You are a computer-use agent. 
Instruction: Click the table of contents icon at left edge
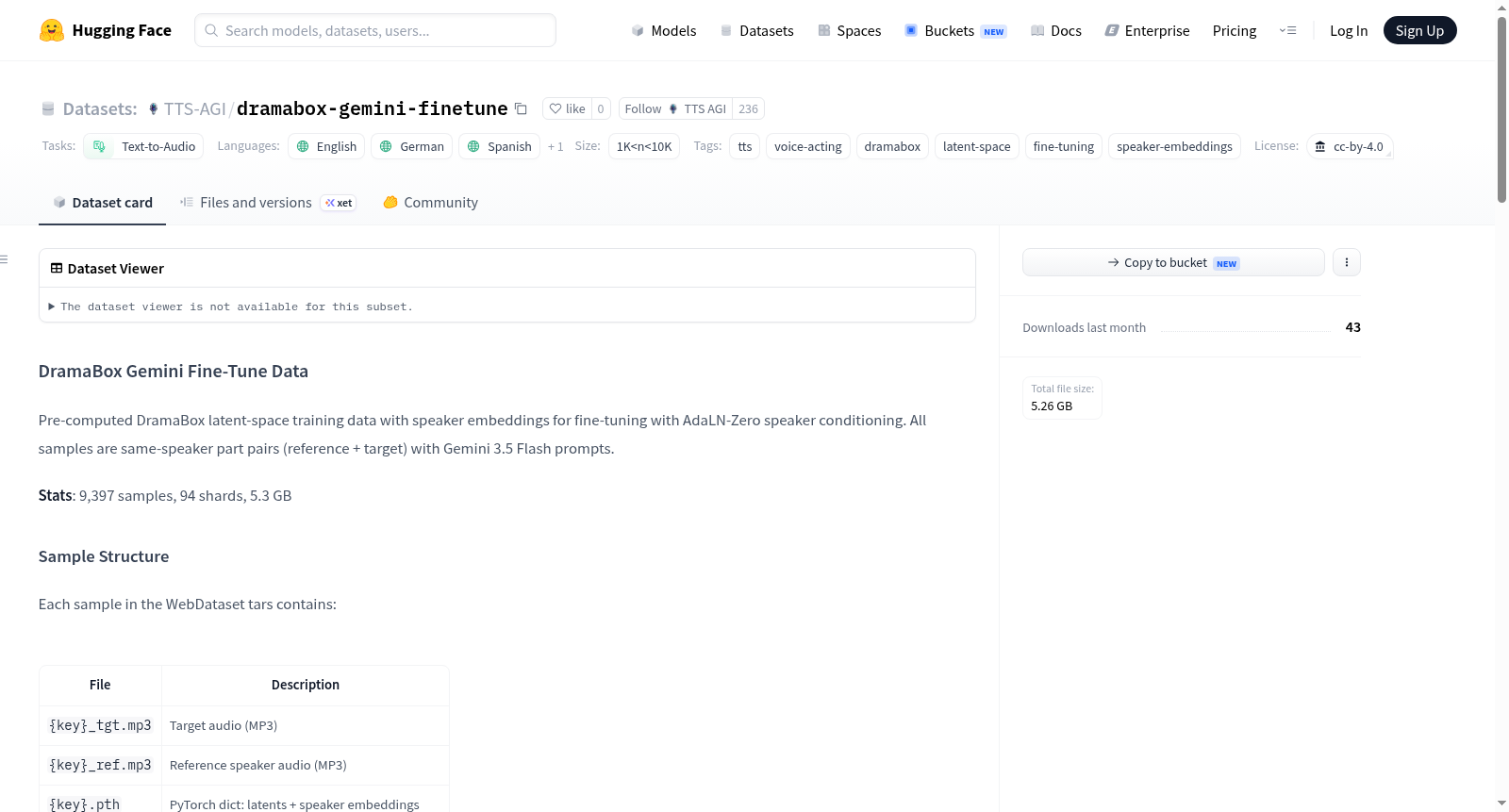pos(5,259)
